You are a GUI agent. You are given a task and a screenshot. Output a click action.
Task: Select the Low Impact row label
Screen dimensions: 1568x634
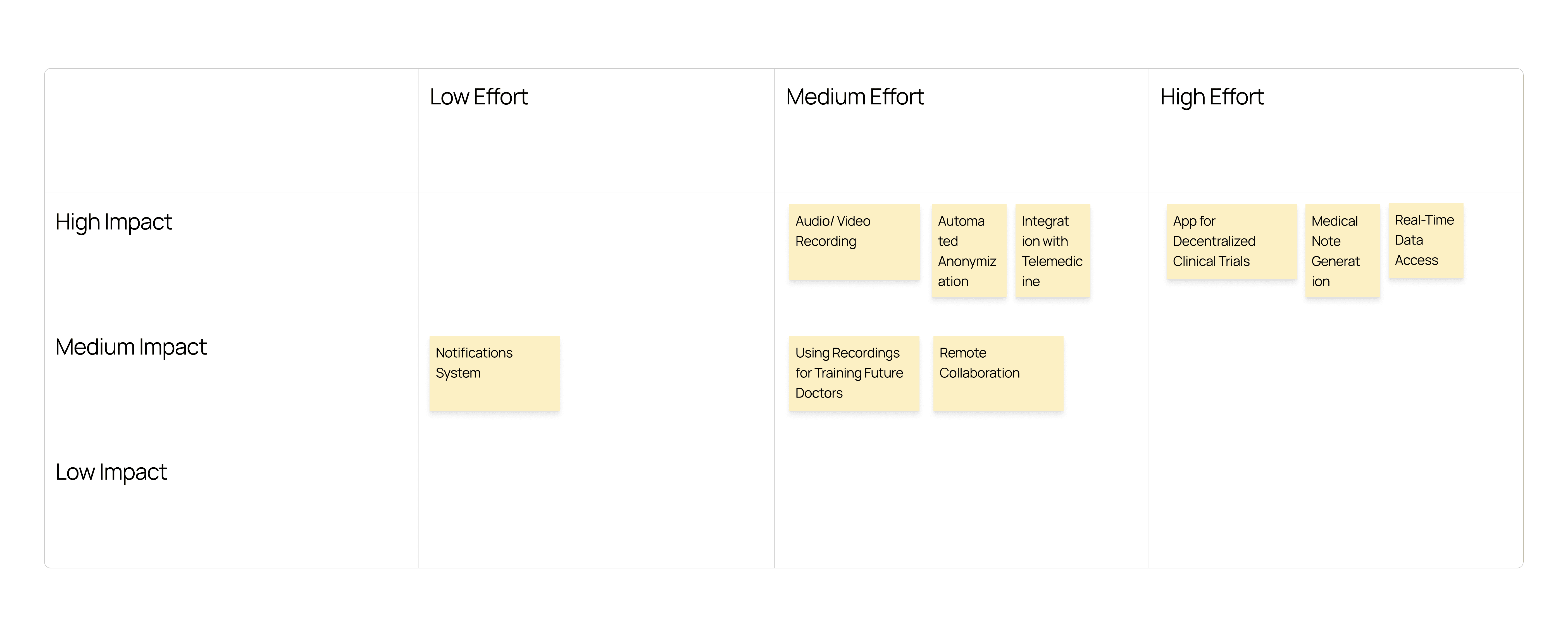[x=111, y=472]
